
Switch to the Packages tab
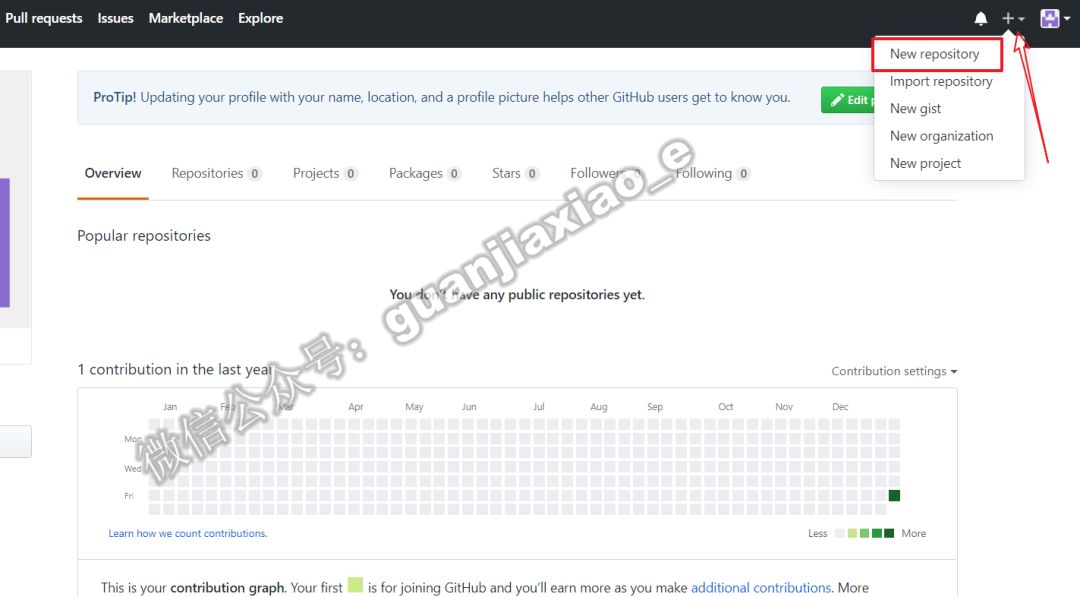(424, 174)
